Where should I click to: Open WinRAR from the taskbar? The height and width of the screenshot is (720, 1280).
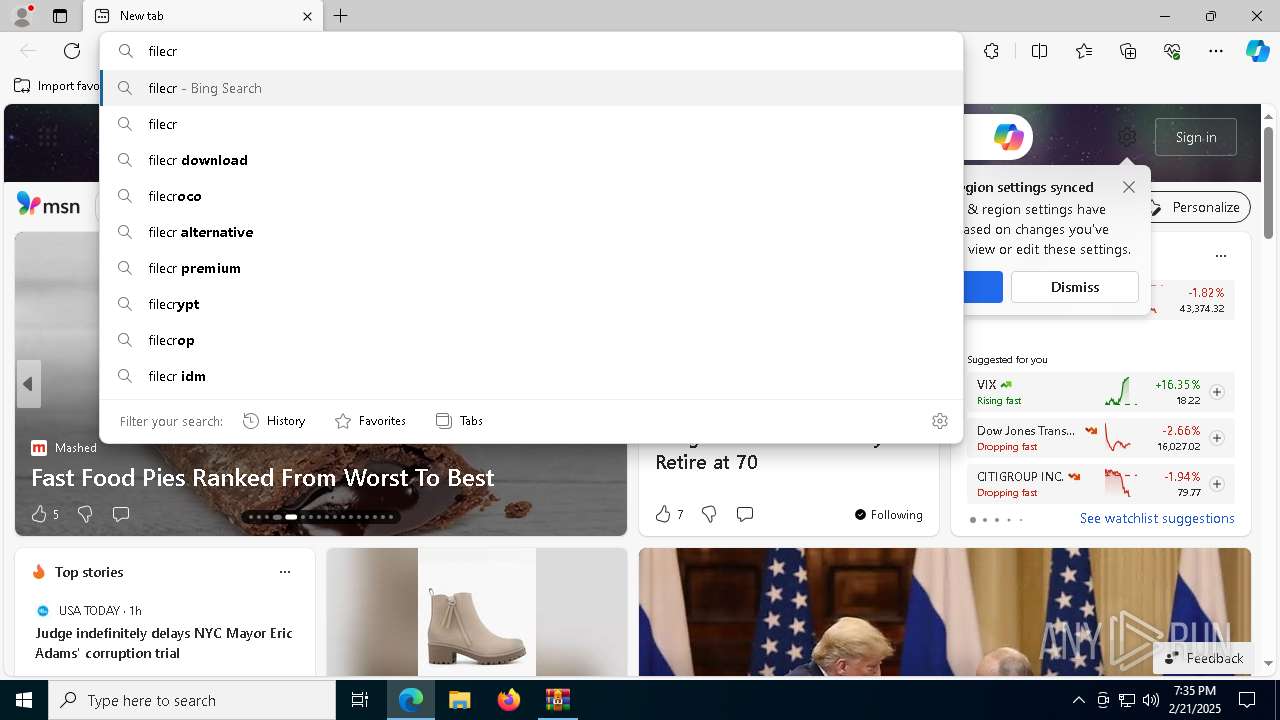(x=557, y=701)
